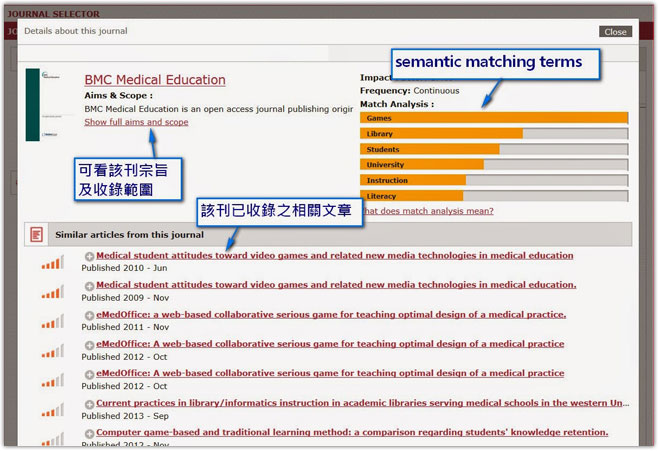Expand the article published 2010 - Jun
This screenshot has height=451, width=659.
pyautogui.click(x=89, y=256)
